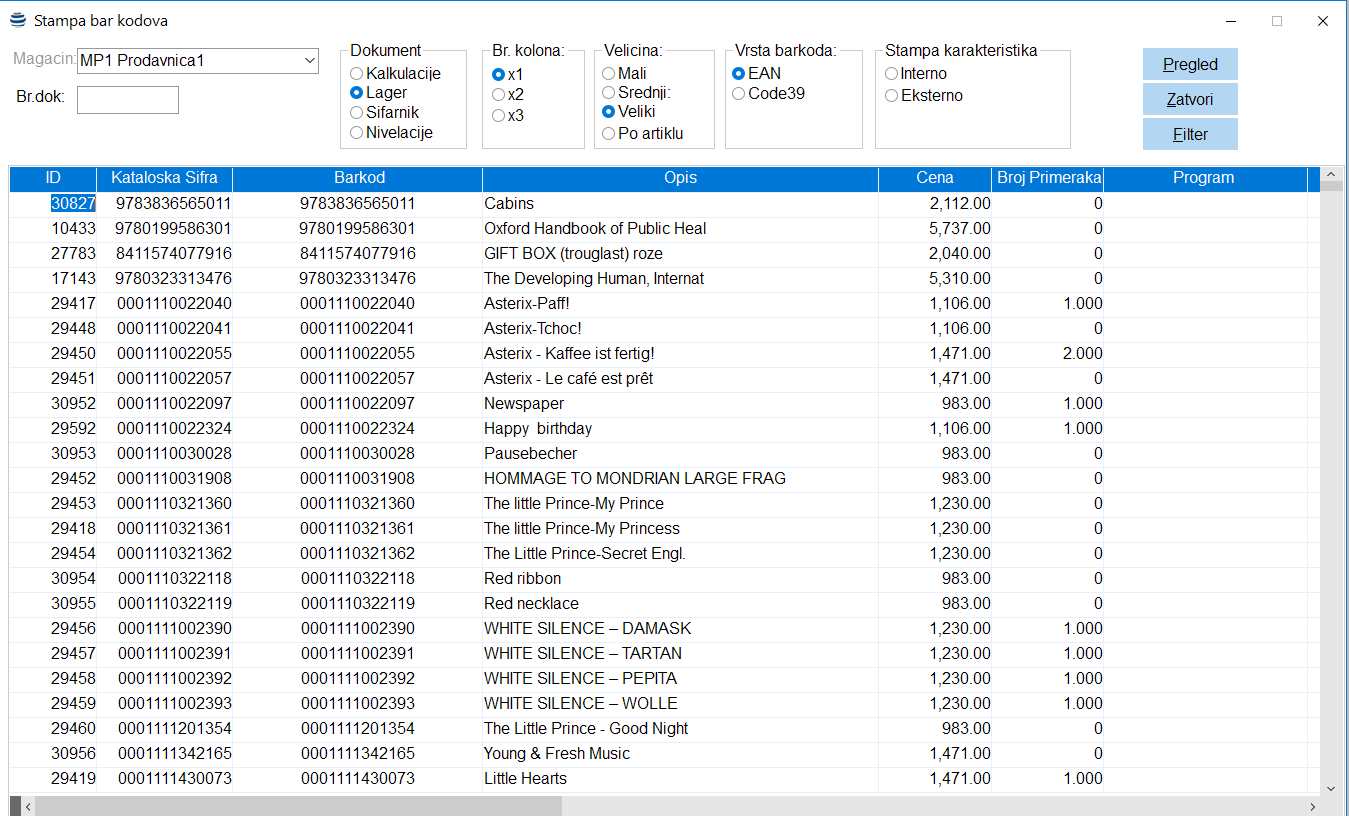
Task: Click the Br.dok document number field
Action: click(x=128, y=100)
